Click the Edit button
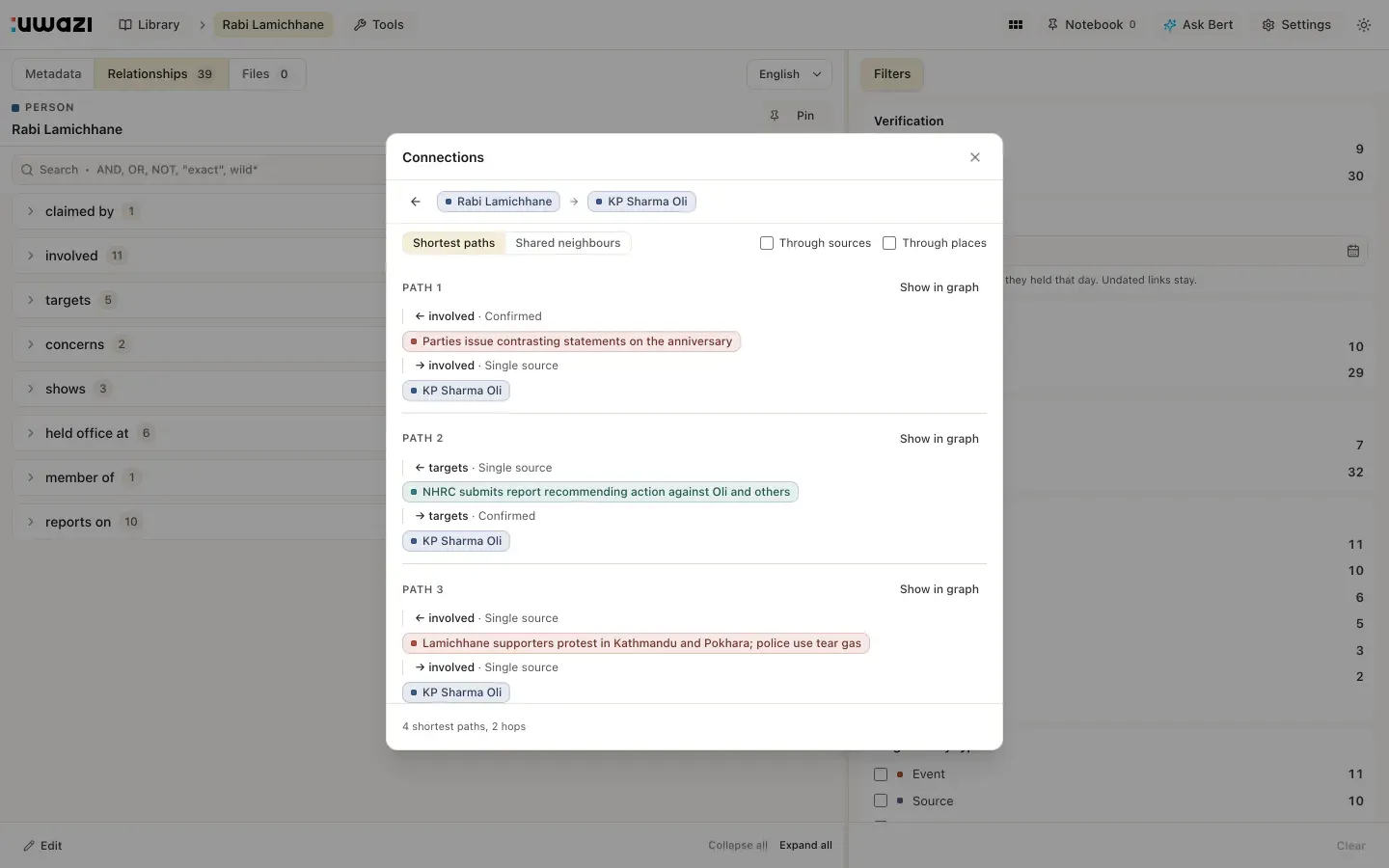 (42, 846)
